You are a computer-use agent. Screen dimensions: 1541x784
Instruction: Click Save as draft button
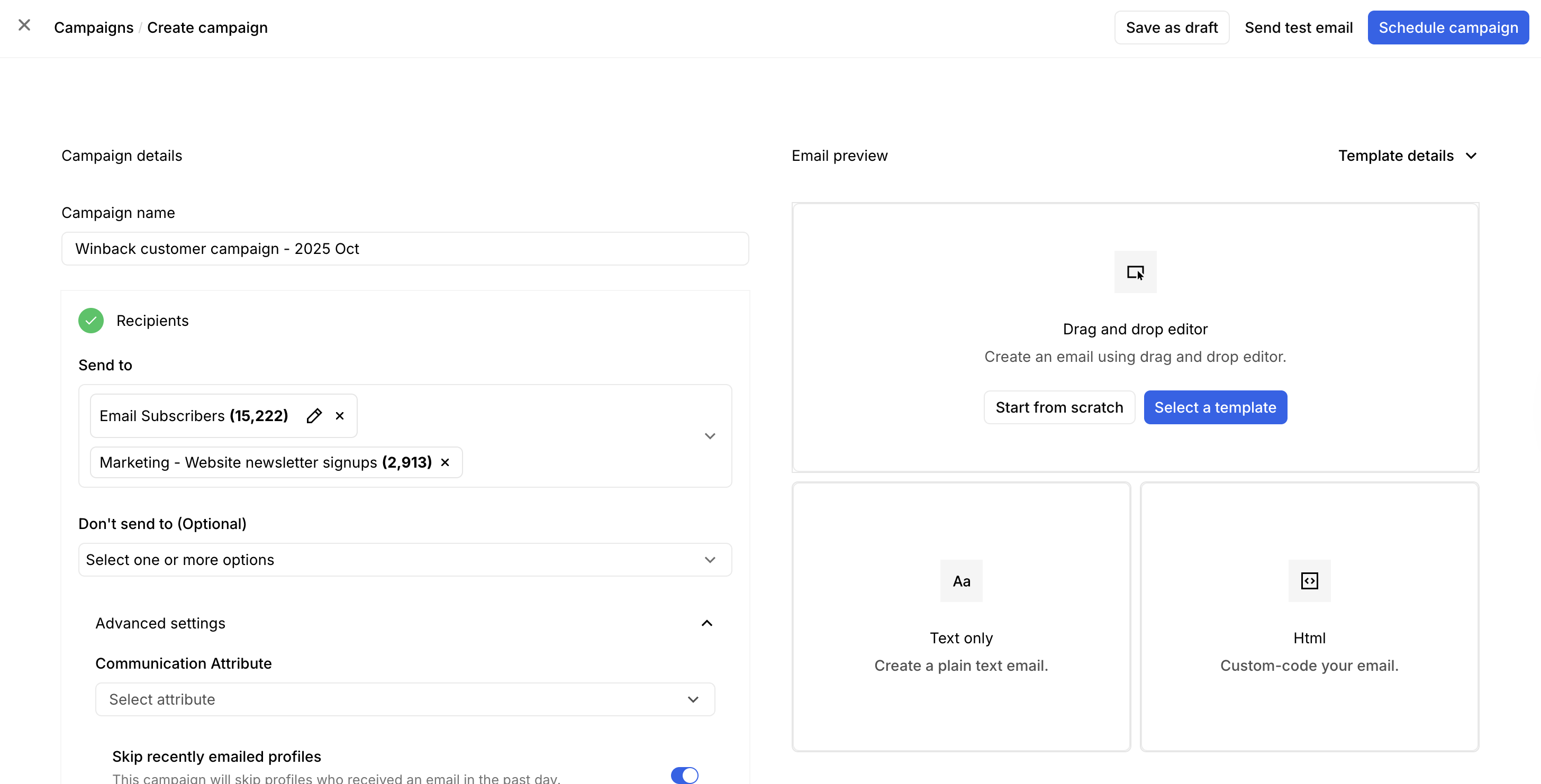click(1171, 28)
